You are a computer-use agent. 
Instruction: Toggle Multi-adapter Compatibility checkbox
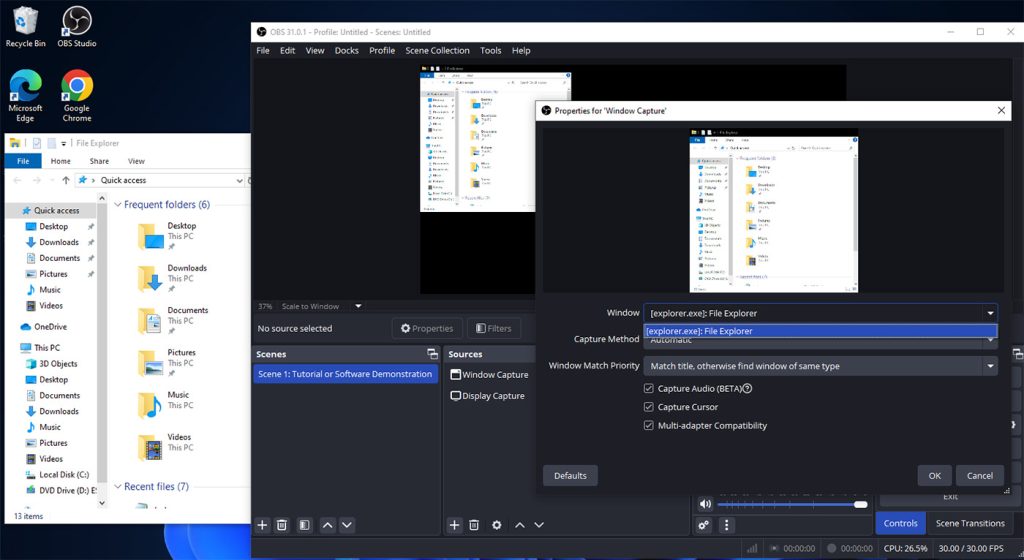pyautogui.click(x=648, y=426)
